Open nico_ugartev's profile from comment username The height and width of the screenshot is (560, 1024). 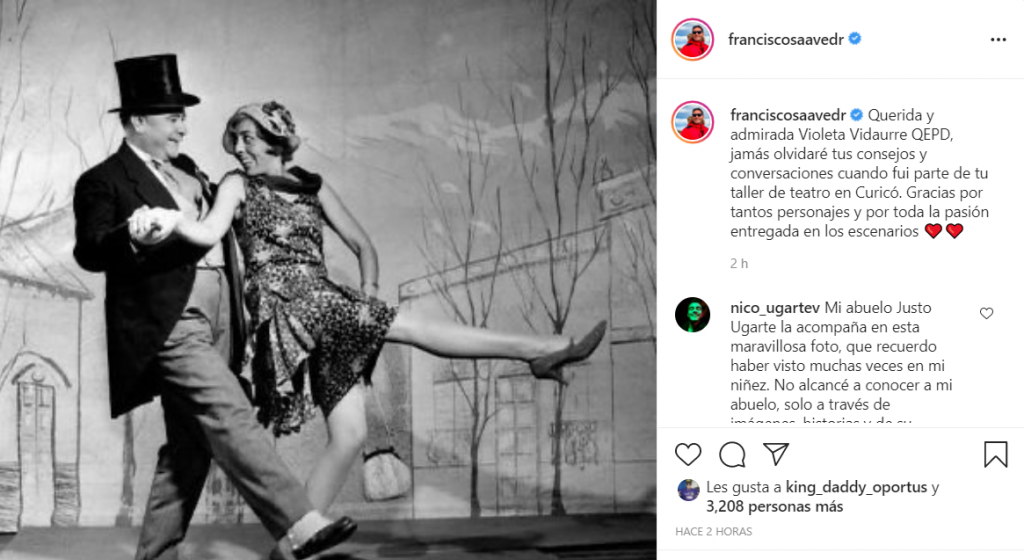(x=775, y=307)
